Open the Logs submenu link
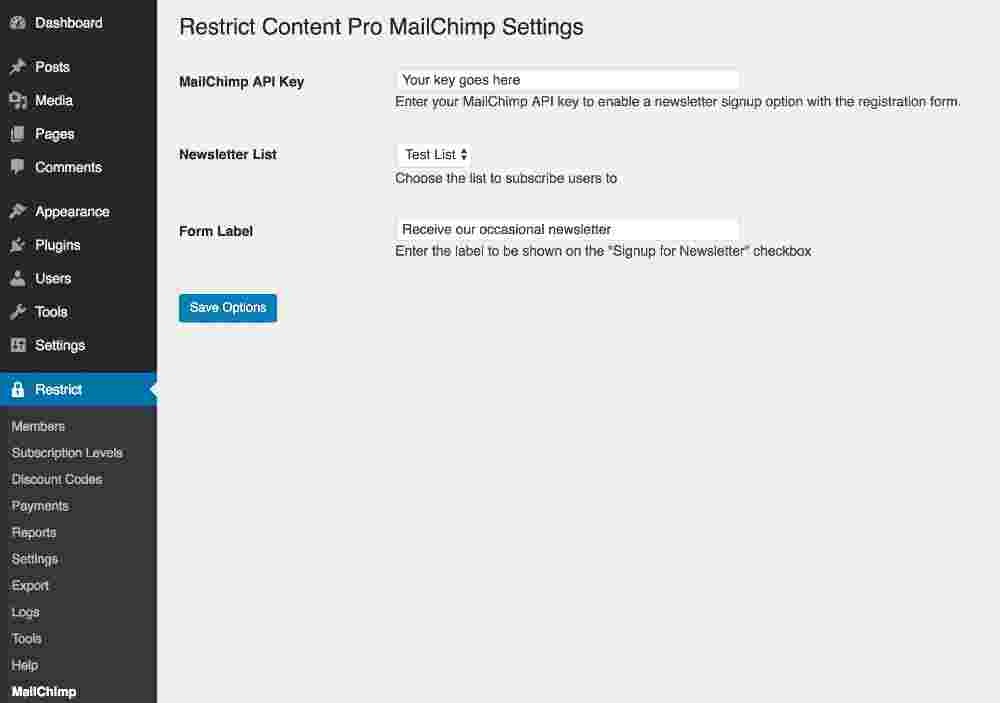Image resolution: width=1000 pixels, height=703 pixels. pyautogui.click(x=26, y=612)
